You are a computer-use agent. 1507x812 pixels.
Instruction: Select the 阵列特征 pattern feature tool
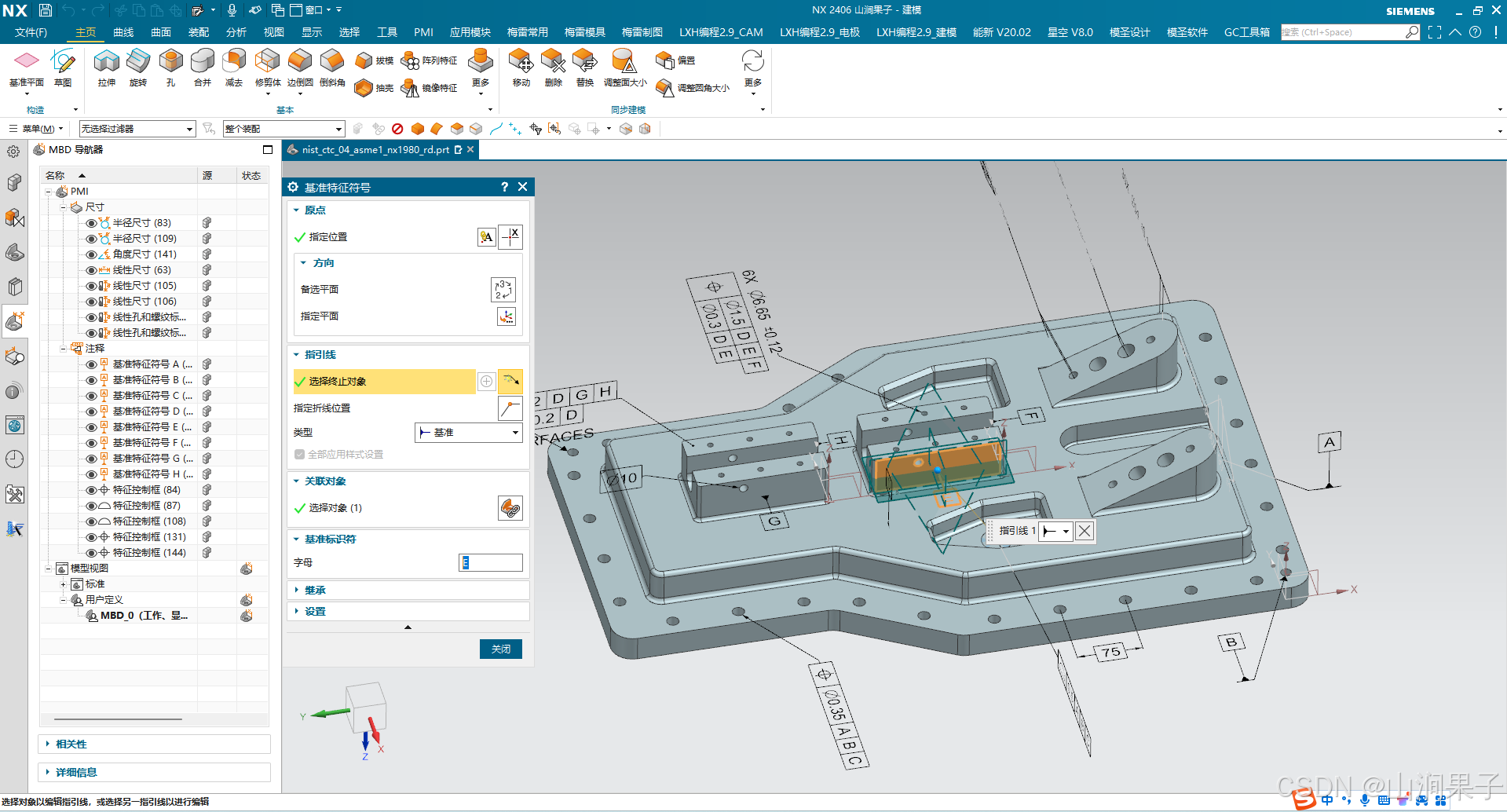point(429,60)
